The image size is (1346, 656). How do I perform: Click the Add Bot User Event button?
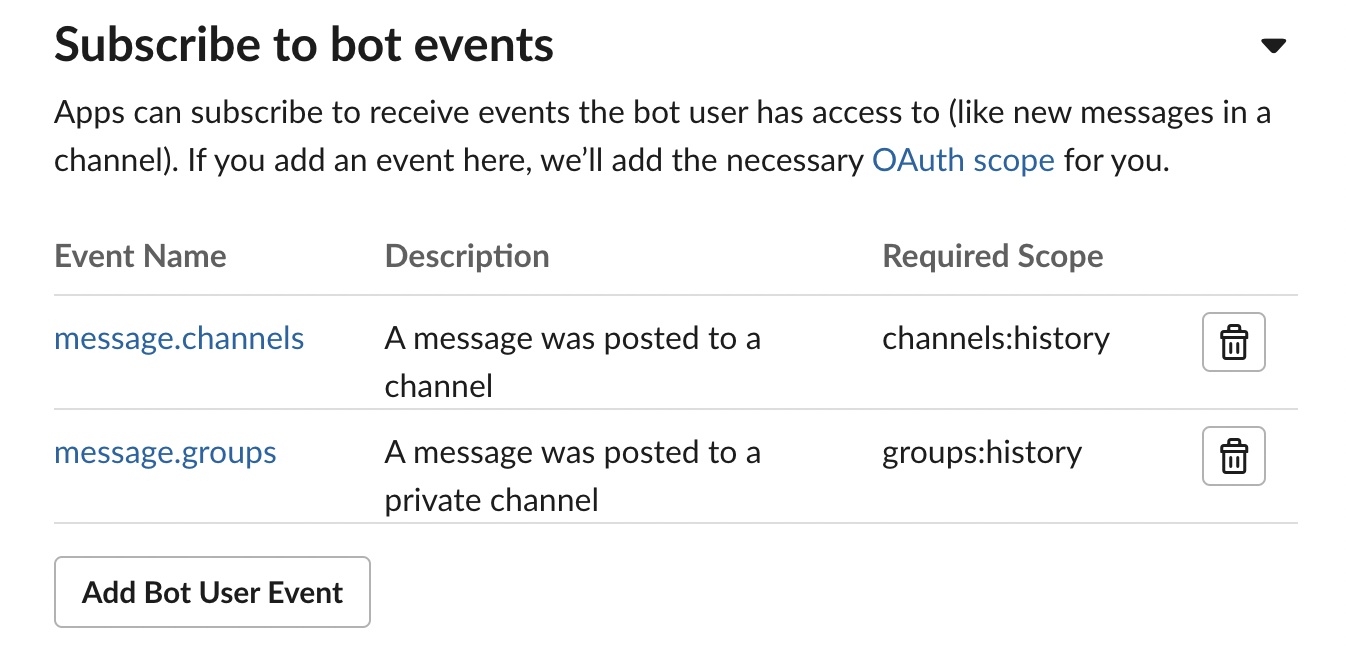point(212,592)
